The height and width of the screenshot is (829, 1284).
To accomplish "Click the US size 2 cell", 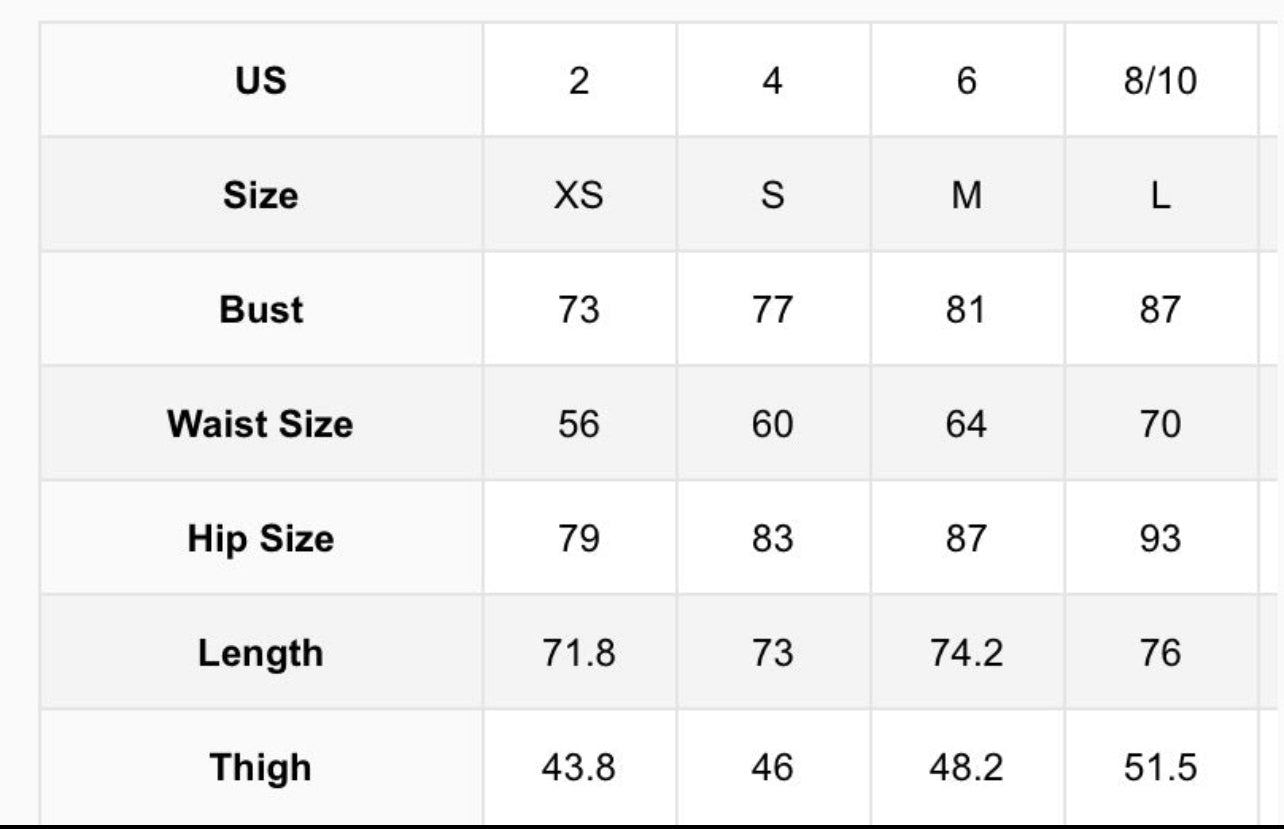I will click(579, 81).
